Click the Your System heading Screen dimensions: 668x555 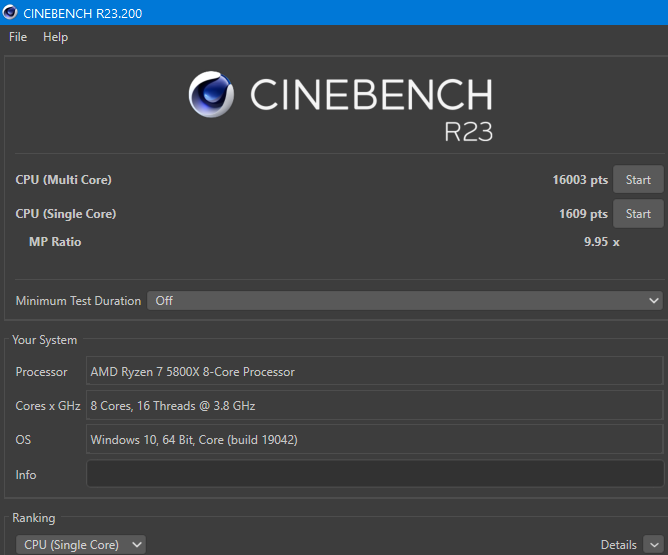point(45,340)
